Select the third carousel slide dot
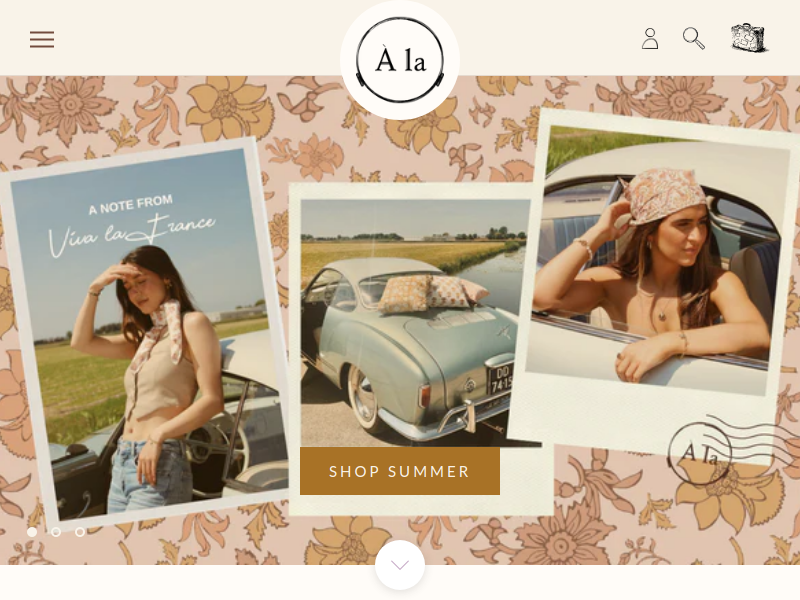 (x=80, y=532)
